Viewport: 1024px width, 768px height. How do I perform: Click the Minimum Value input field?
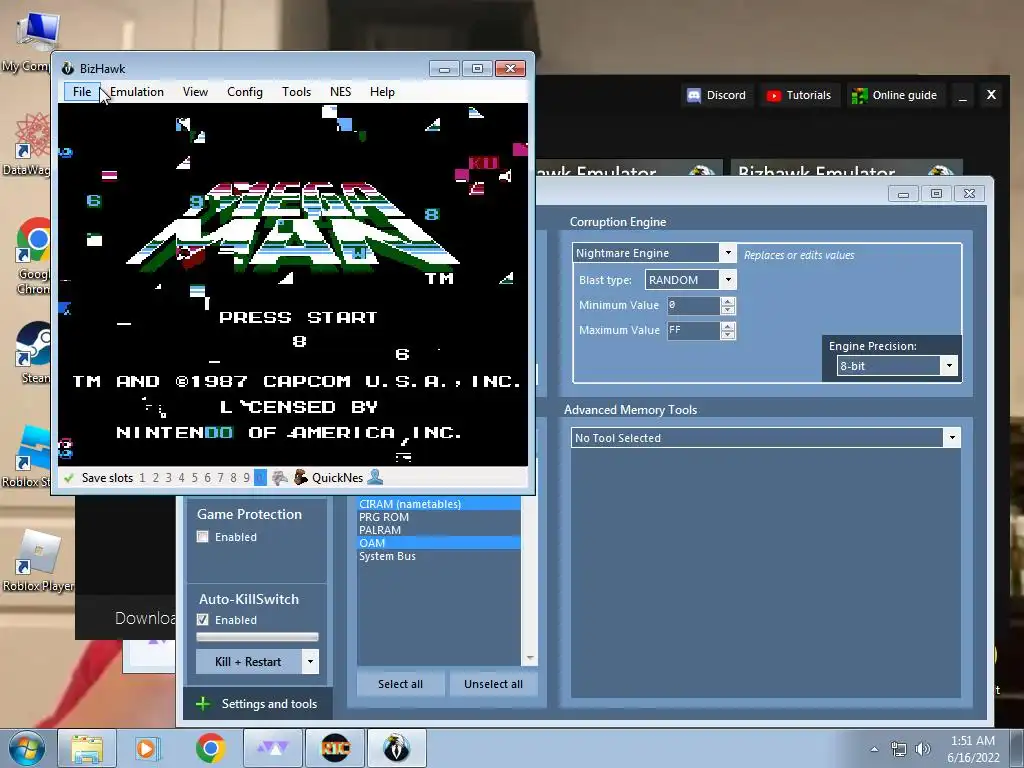(x=693, y=305)
